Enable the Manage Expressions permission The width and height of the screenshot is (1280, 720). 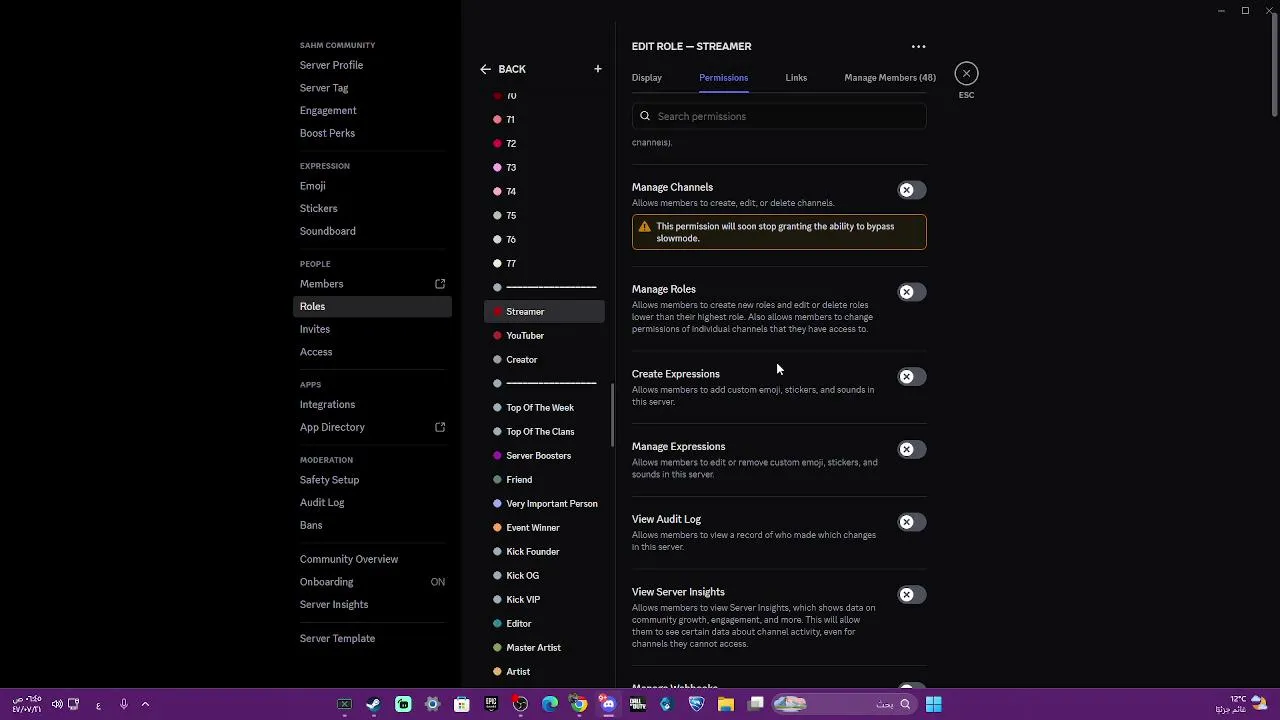pyautogui.click(x=911, y=449)
